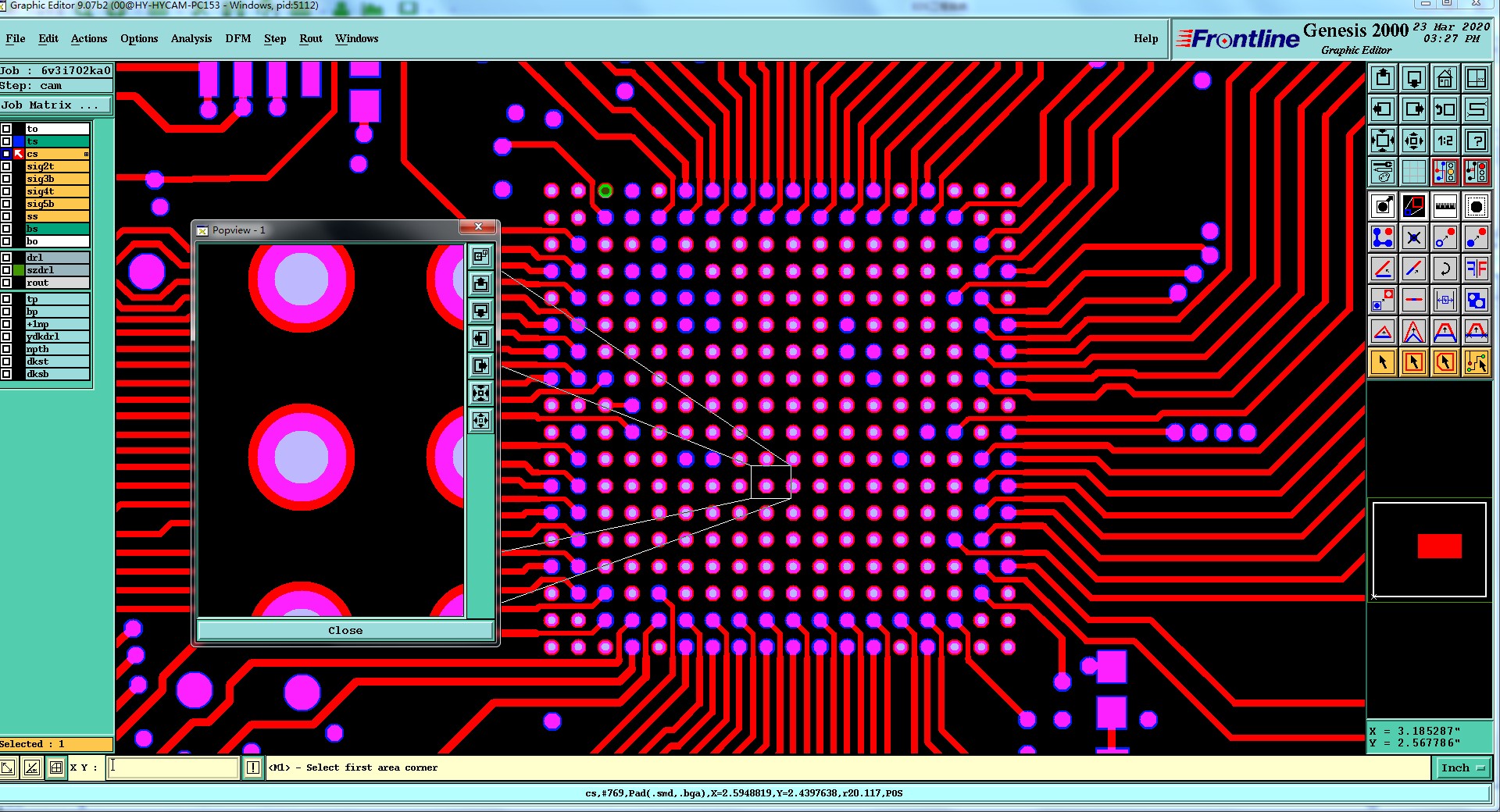Select the 'sig5b' layer name

(57, 204)
